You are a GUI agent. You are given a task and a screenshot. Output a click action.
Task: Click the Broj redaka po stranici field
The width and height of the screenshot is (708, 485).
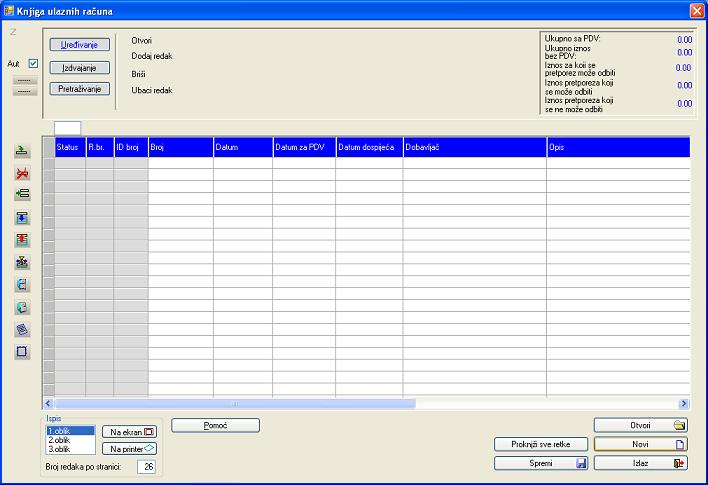146,466
